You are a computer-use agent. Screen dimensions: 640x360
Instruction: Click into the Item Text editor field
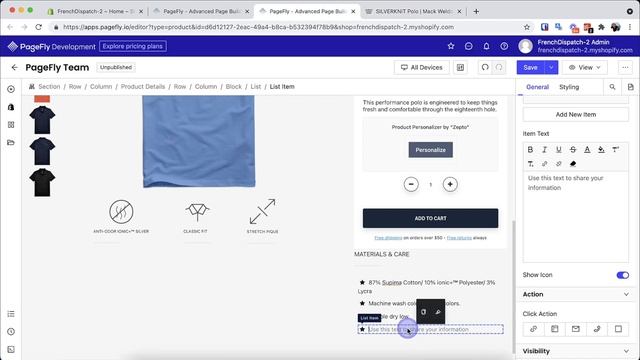pyautogui.click(x=576, y=217)
